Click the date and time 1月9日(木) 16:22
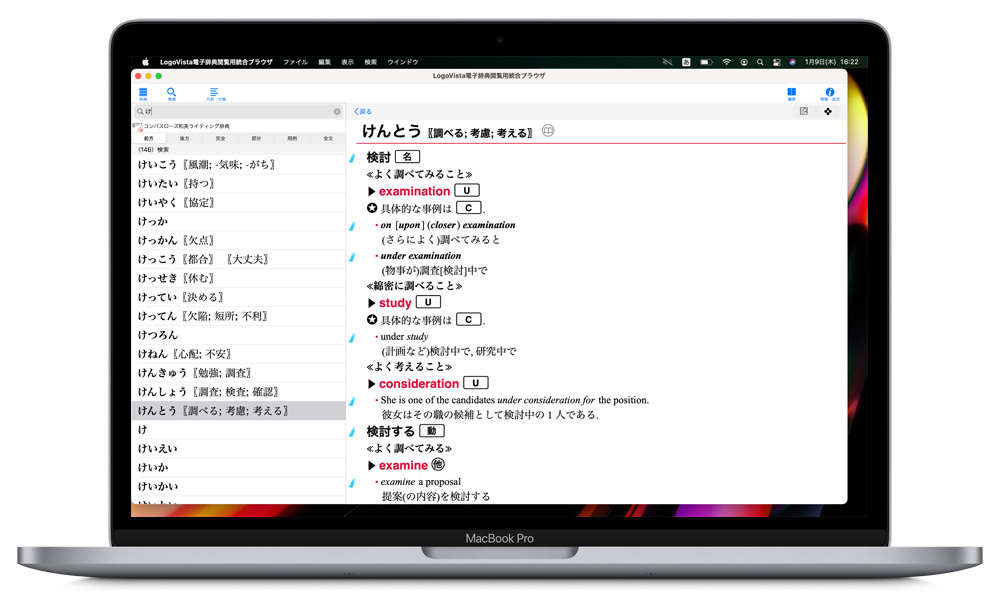The image size is (1000, 600). click(832, 62)
